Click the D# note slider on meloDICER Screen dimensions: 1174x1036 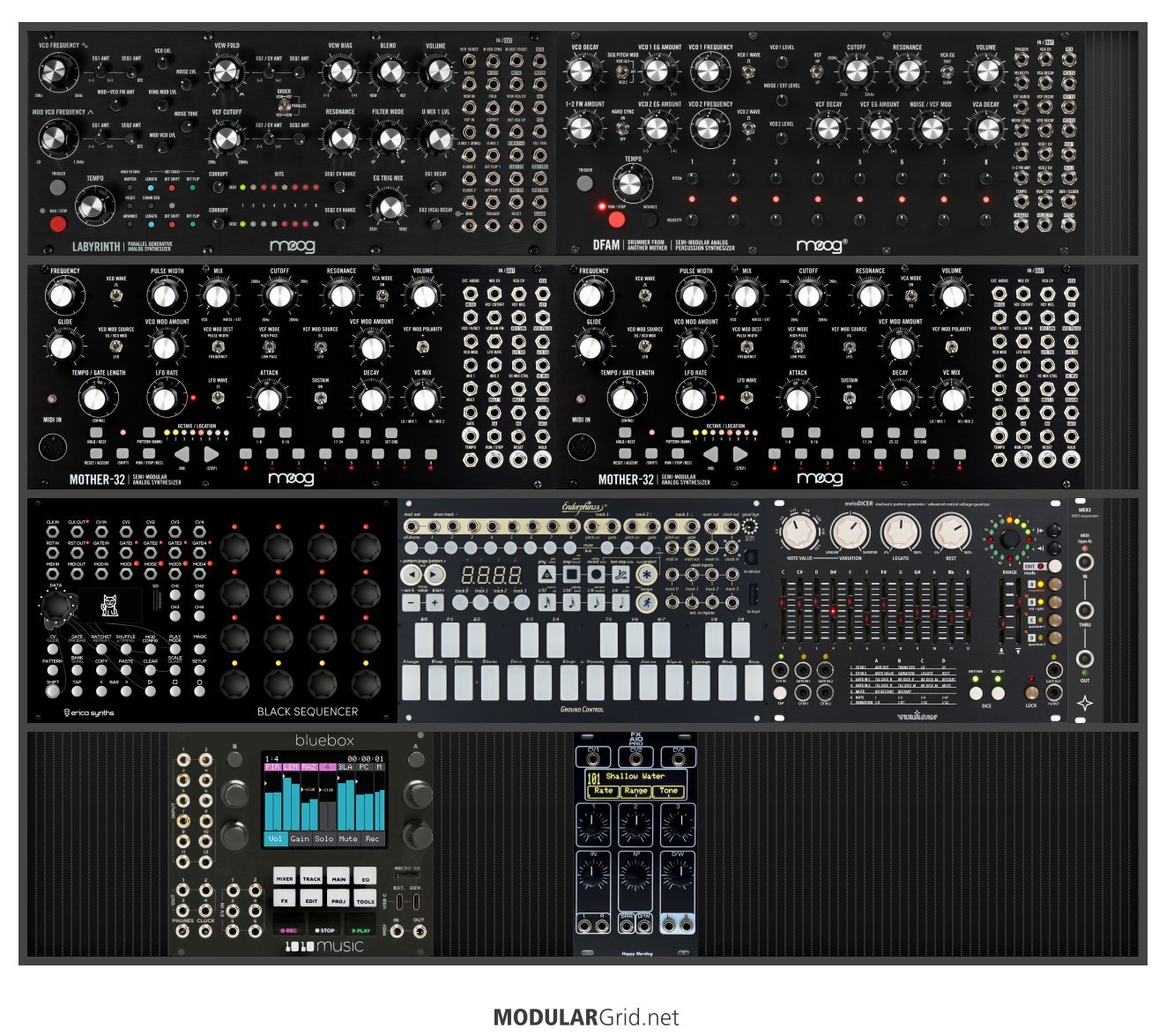(x=833, y=612)
